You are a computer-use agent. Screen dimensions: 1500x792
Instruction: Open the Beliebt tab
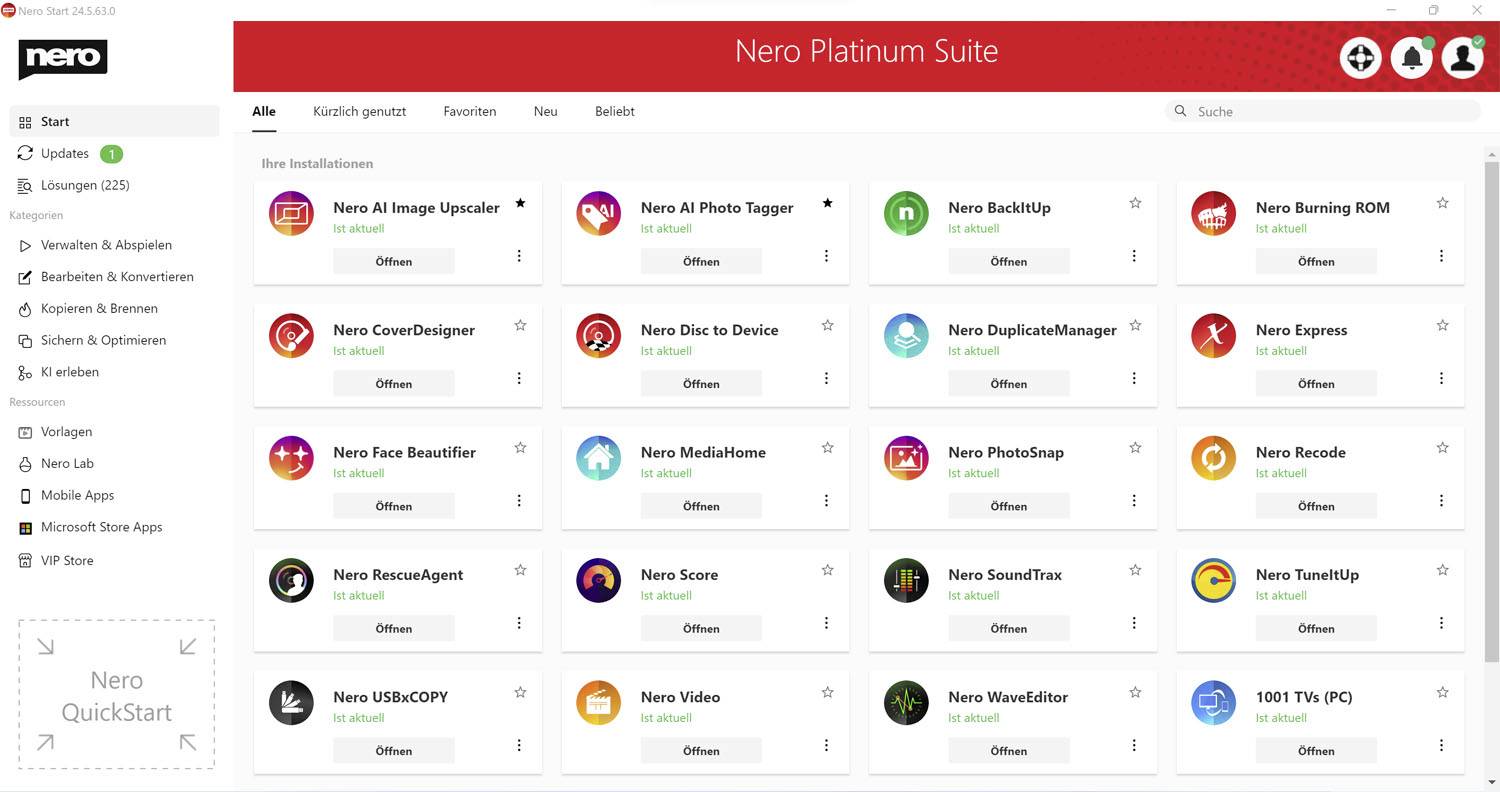click(614, 111)
